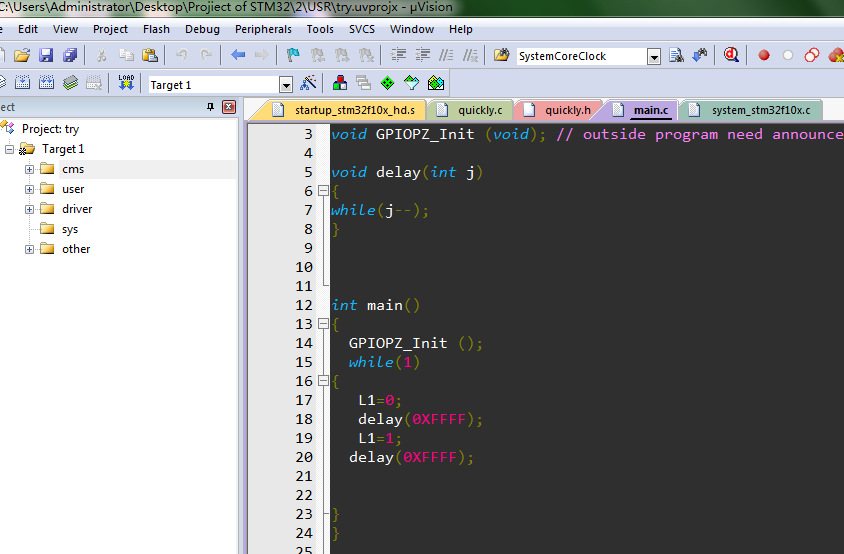844x554 pixels.
Task: Expand the other folder
Action: tap(30, 249)
